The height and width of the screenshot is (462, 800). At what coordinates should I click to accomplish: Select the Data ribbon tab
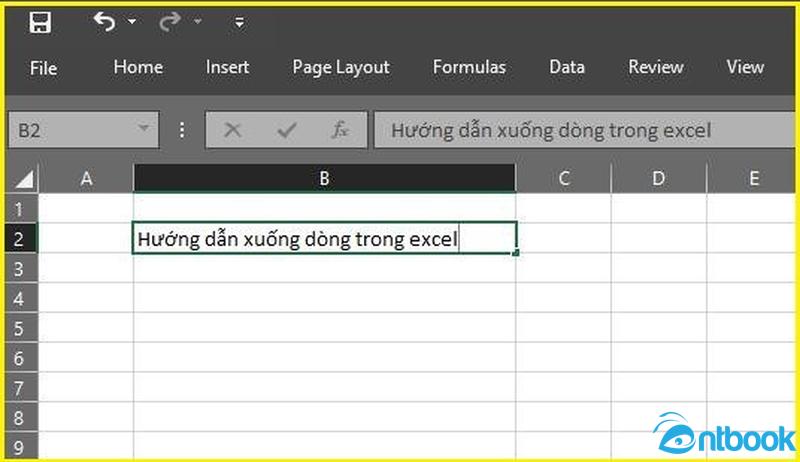[567, 67]
